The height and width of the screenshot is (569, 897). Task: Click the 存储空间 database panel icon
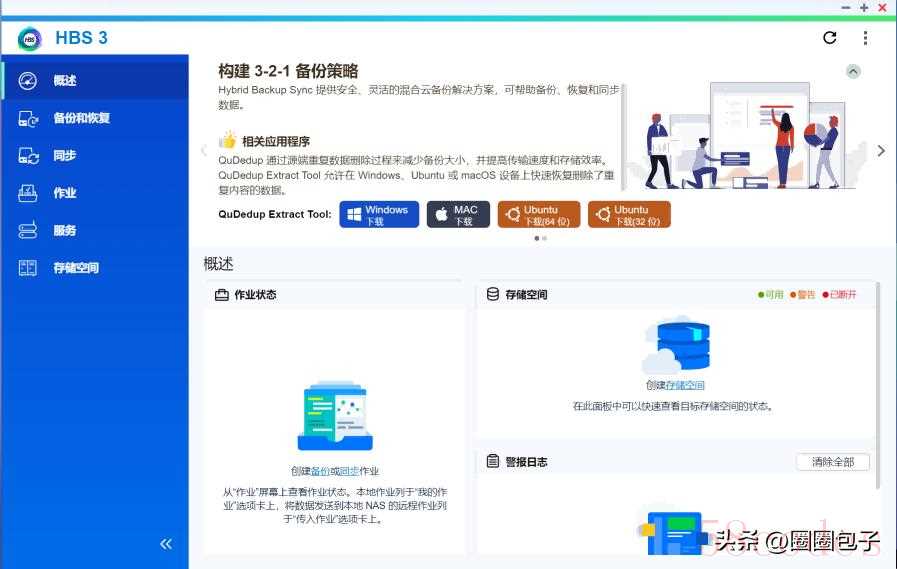point(493,294)
